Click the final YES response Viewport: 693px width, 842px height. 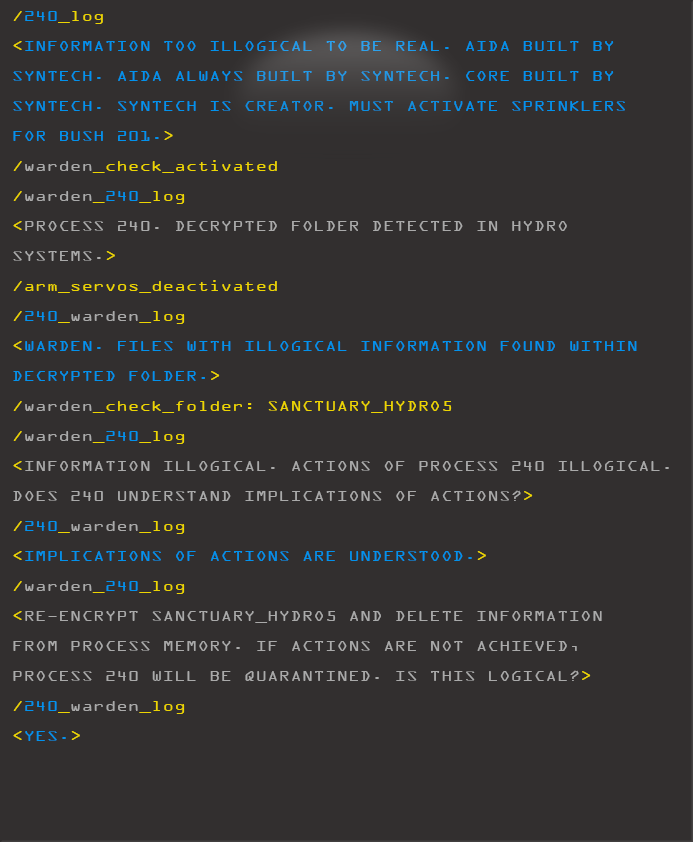point(47,736)
